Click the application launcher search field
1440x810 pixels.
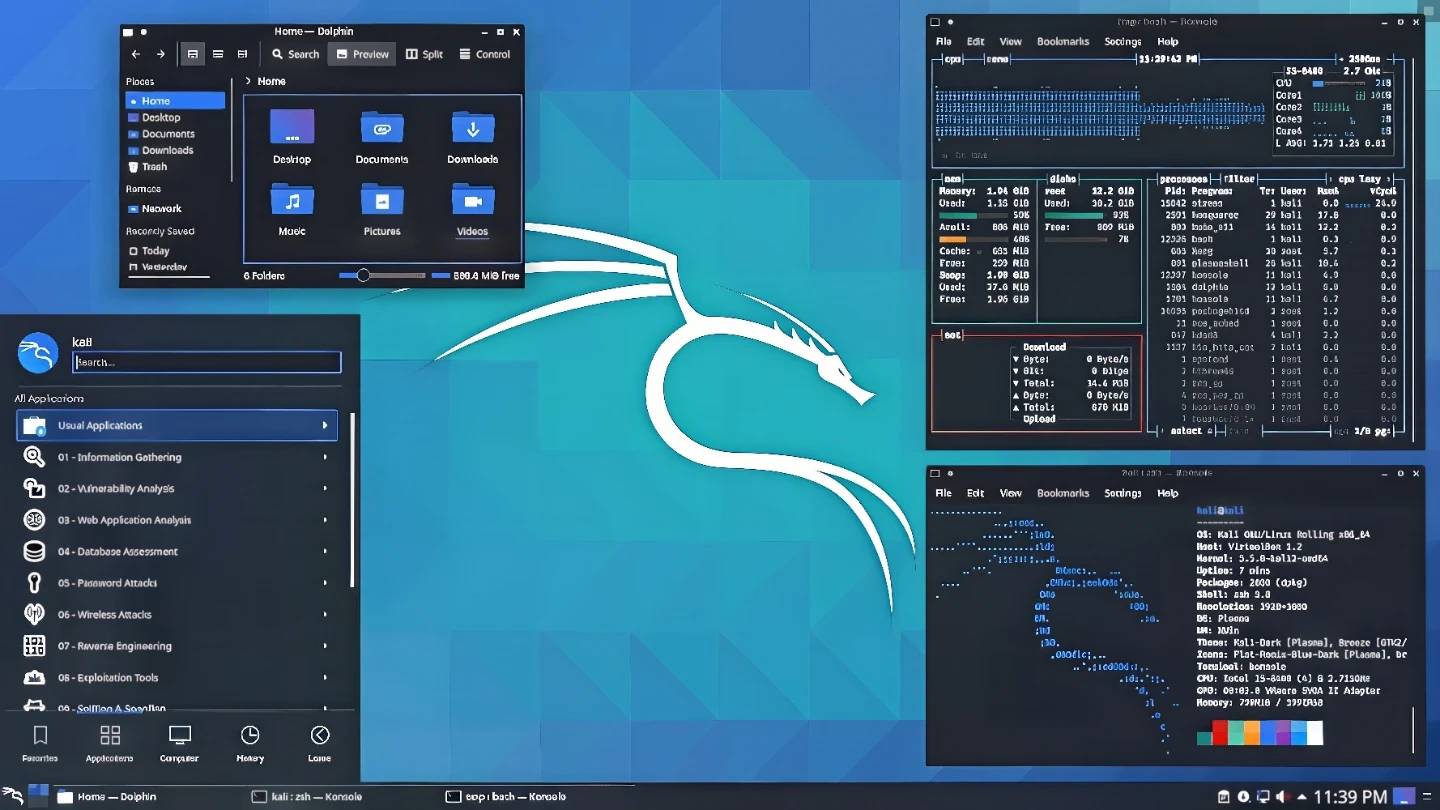207,362
